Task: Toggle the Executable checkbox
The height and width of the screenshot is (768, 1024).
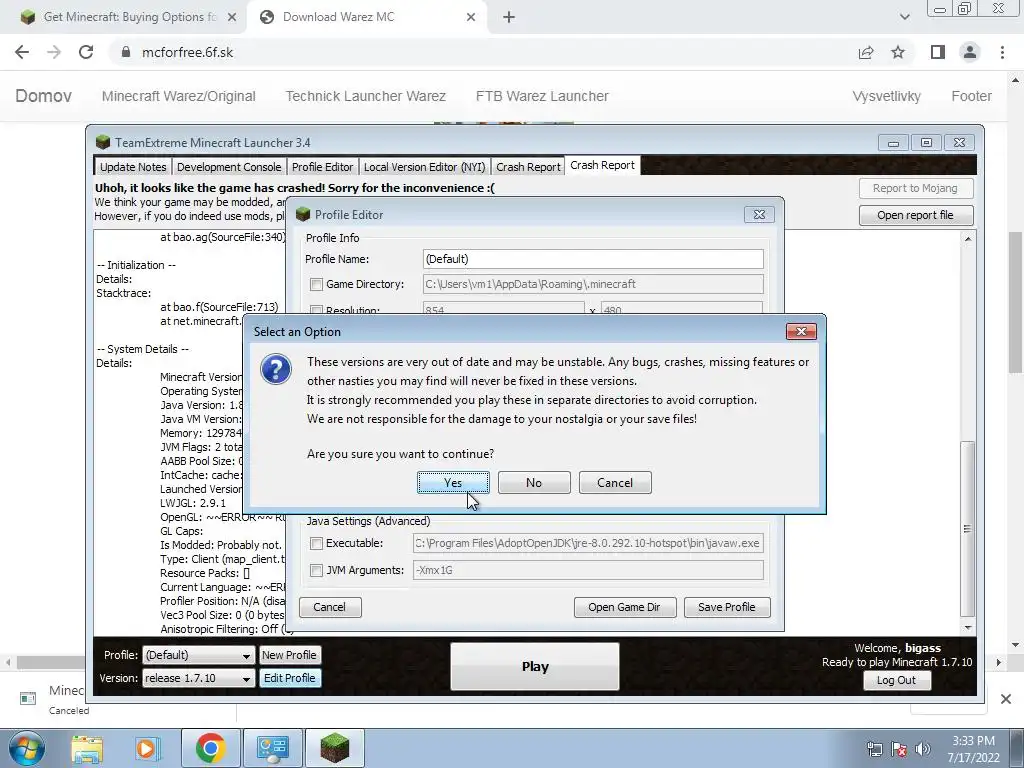Action: point(317,543)
